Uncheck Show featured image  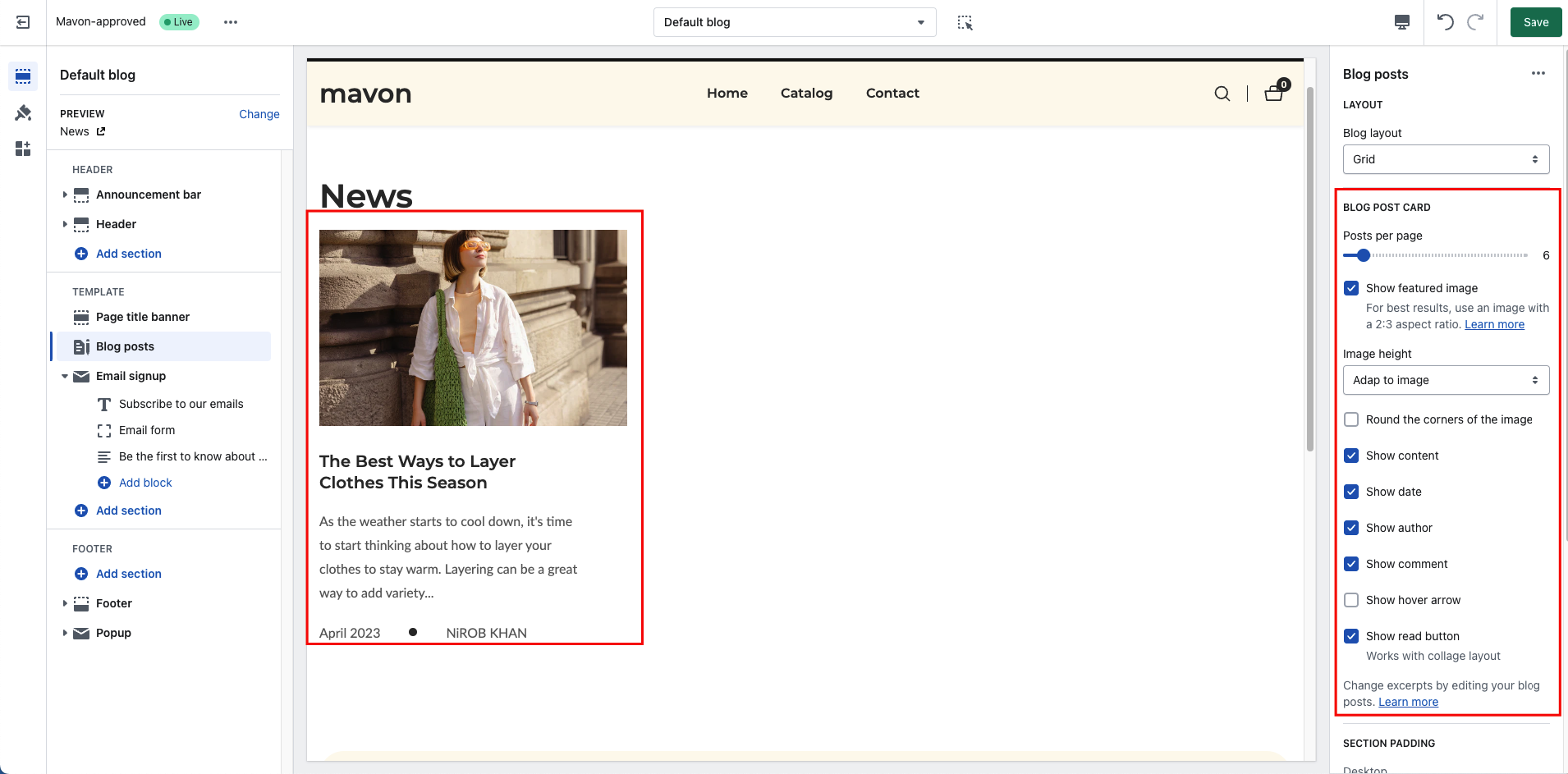click(x=1351, y=287)
